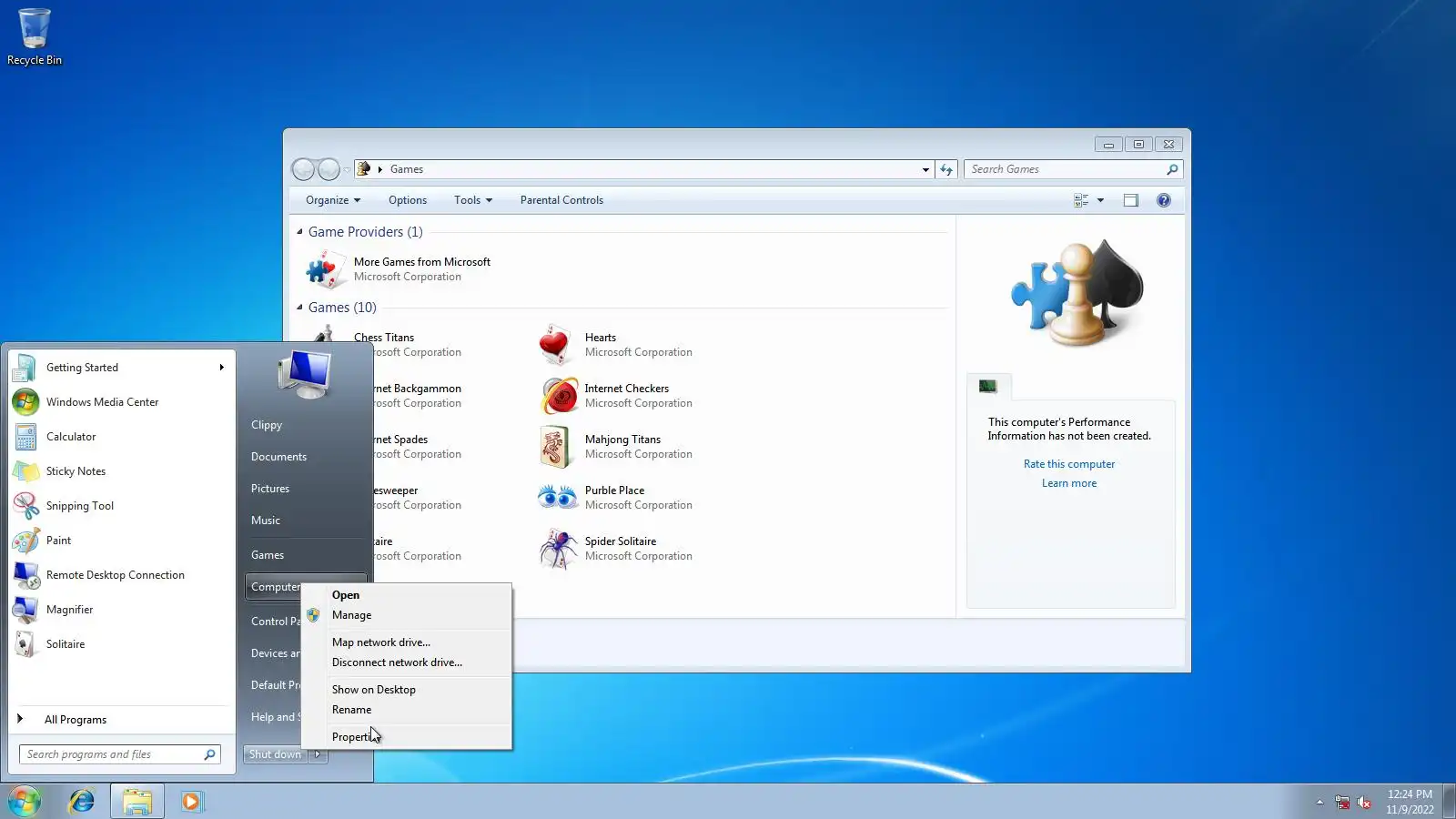This screenshot has height=819, width=1456.
Task: Open Documents from Start menu right pane
Action: pyautogui.click(x=278, y=457)
